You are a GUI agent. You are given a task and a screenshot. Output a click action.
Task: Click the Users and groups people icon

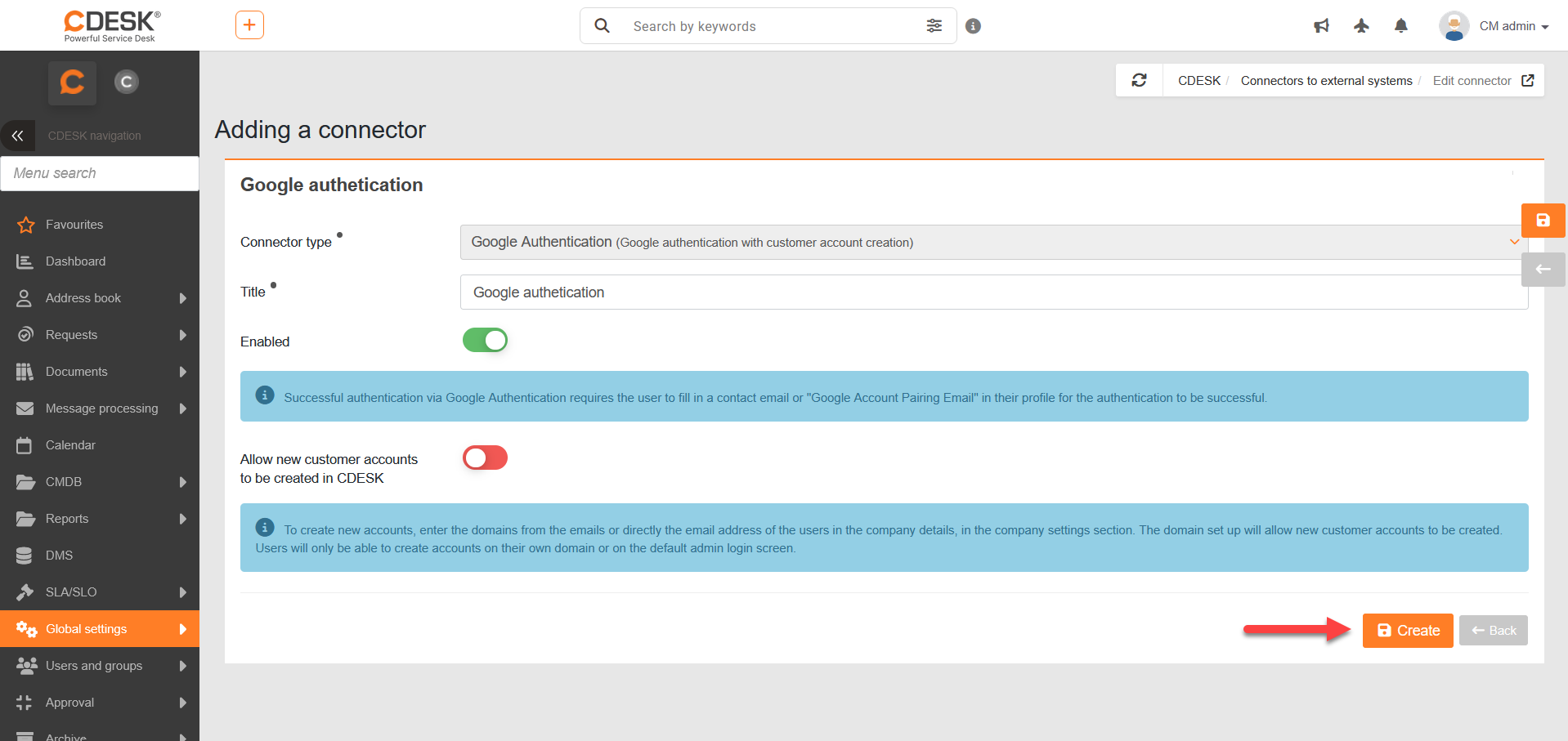(x=26, y=666)
